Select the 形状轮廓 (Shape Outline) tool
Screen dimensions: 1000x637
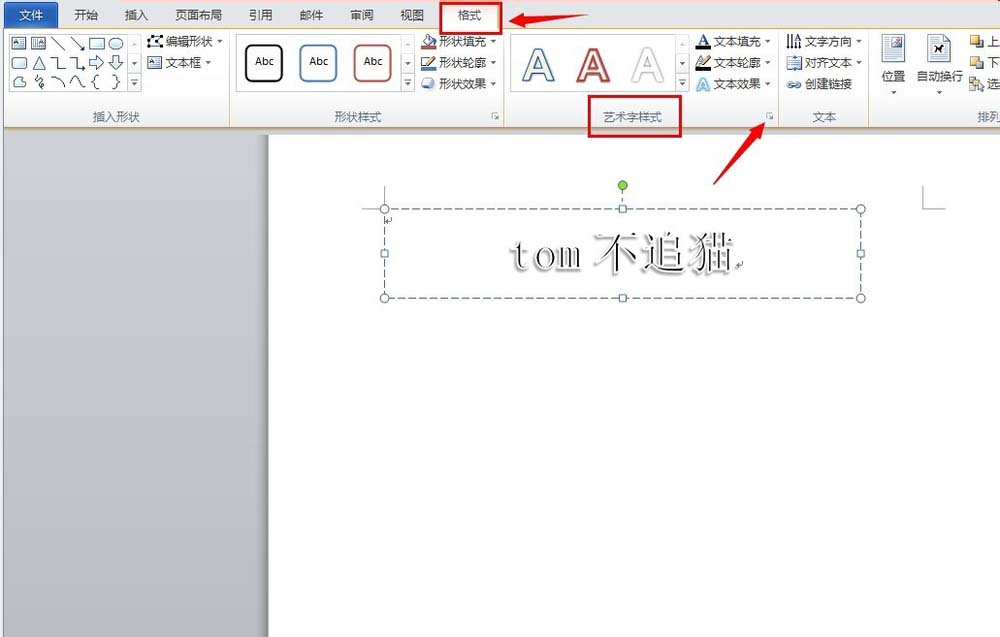(456, 63)
